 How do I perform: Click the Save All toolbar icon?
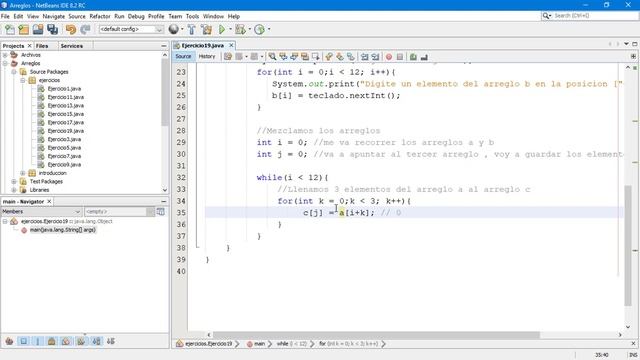point(52,29)
